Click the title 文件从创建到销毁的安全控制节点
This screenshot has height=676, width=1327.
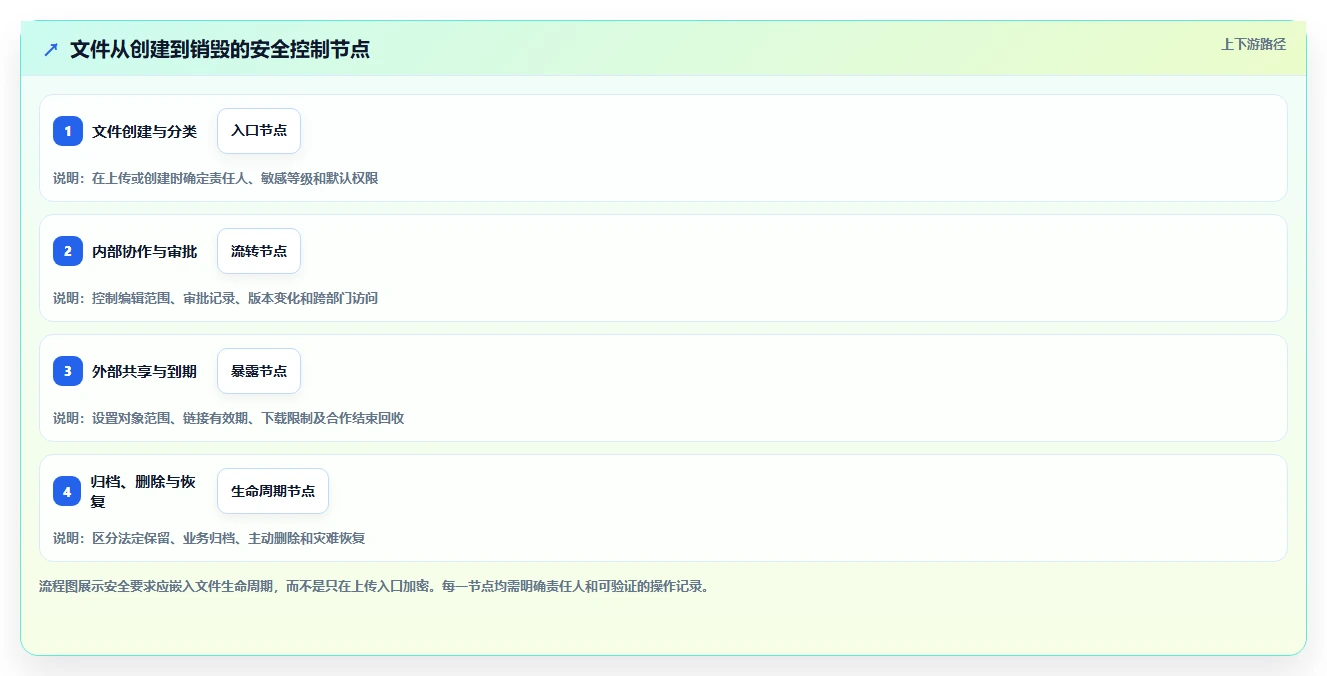click(x=220, y=49)
